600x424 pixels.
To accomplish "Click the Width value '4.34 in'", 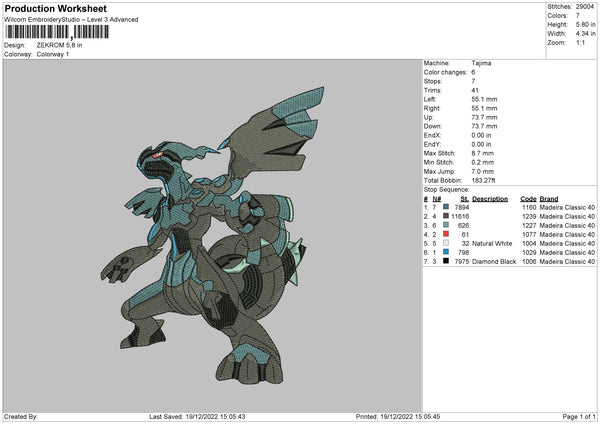I will click(585, 34).
